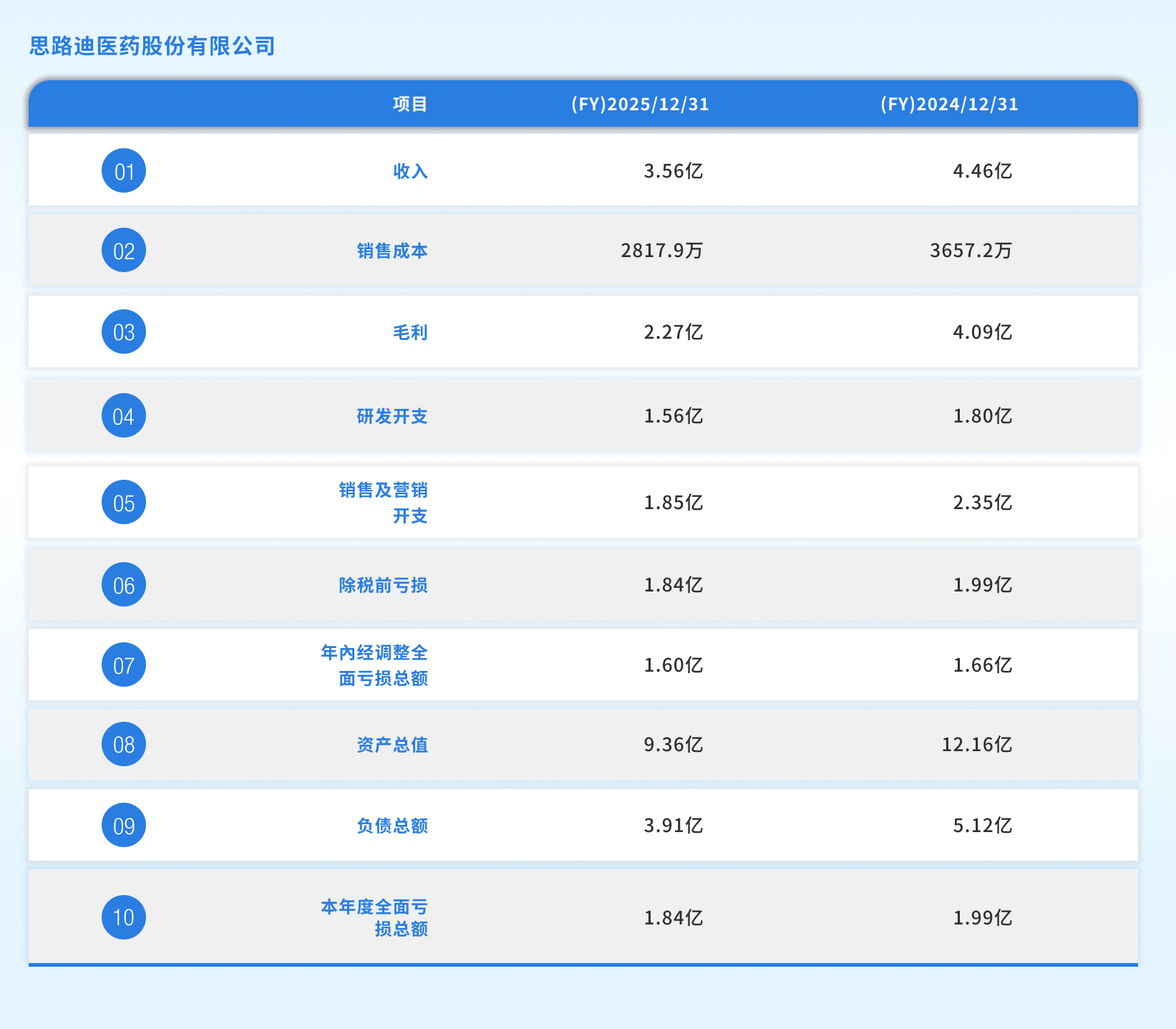The height and width of the screenshot is (1029, 1176).
Task: Select the 研发开支 value 1.56亿
Action: [x=674, y=416]
